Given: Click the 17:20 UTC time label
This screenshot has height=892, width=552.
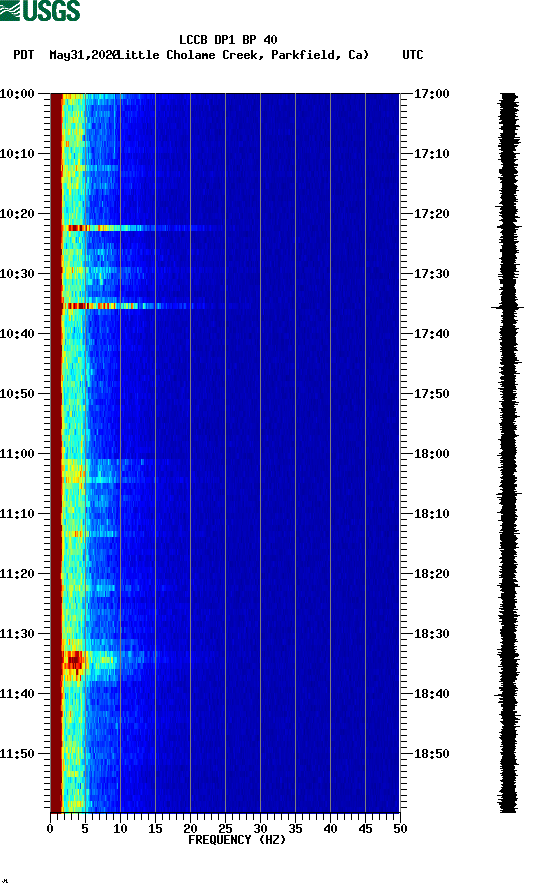Looking at the screenshot, I should [x=431, y=214].
